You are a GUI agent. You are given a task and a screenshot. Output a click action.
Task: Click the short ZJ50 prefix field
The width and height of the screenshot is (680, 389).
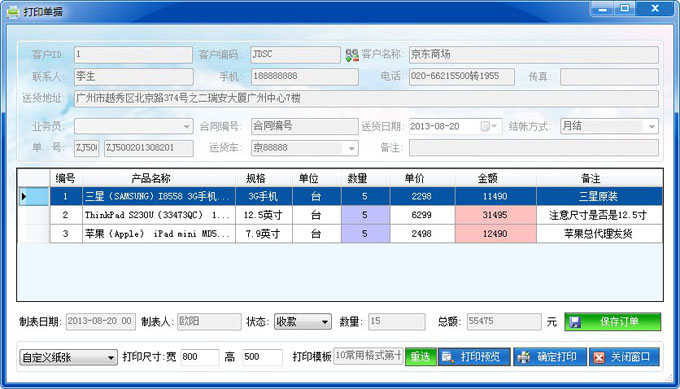86,148
